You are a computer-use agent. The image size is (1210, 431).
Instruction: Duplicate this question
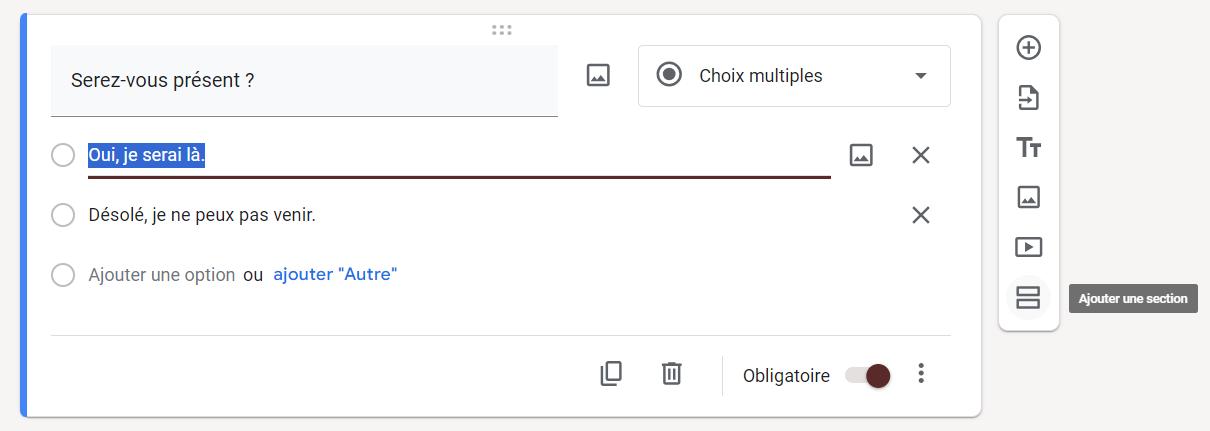tap(611, 374)
